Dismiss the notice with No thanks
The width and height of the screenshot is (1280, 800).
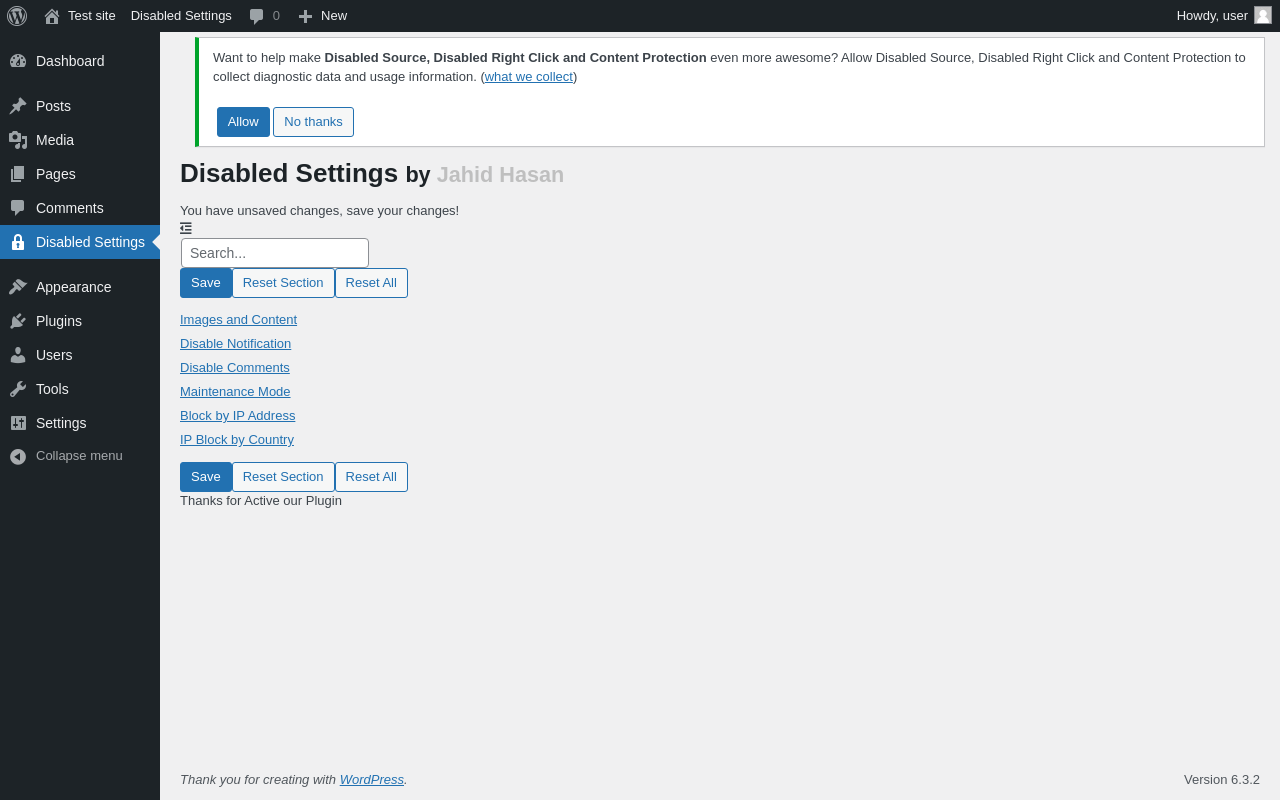[313, 122]
